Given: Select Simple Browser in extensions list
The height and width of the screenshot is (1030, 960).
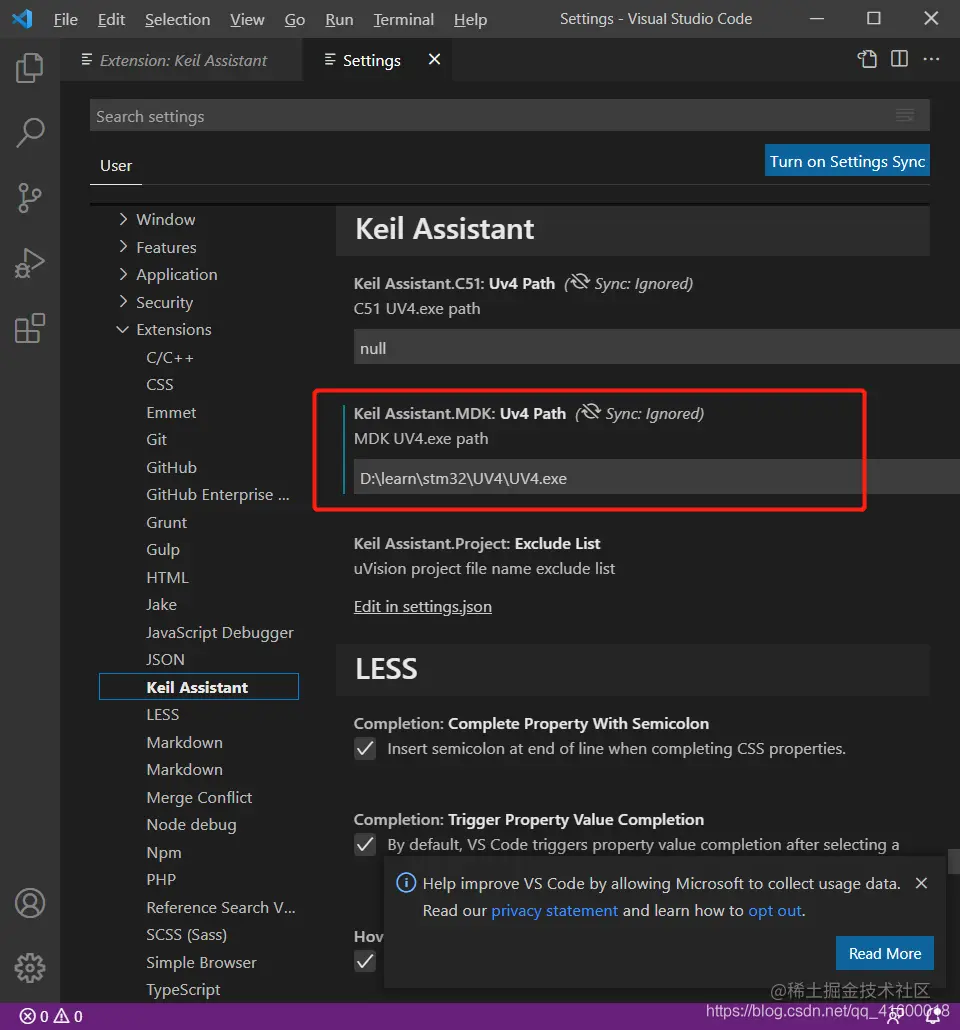Looking at the screenshot, I should [201, 962].
